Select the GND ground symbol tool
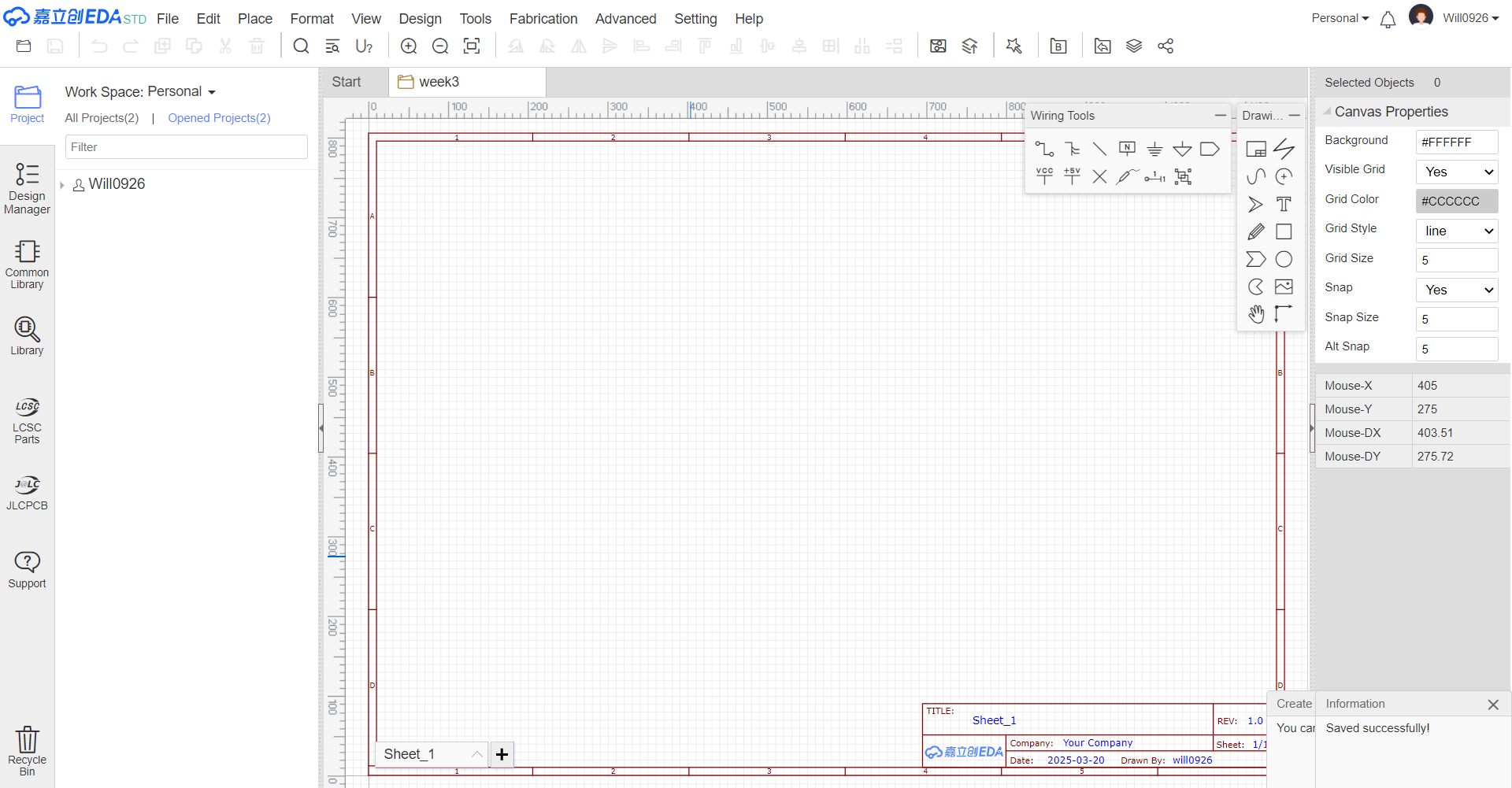 coord(1154,149)
